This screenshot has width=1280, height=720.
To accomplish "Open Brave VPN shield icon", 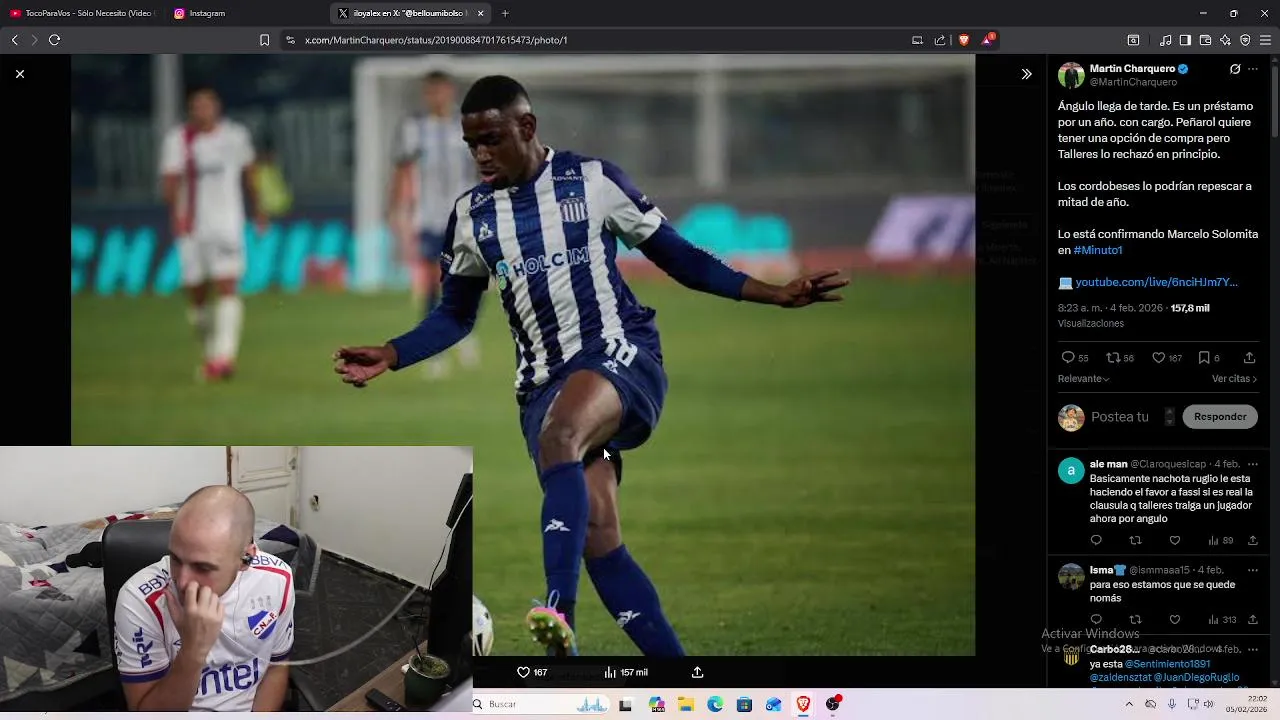I will click(1245, 40).
